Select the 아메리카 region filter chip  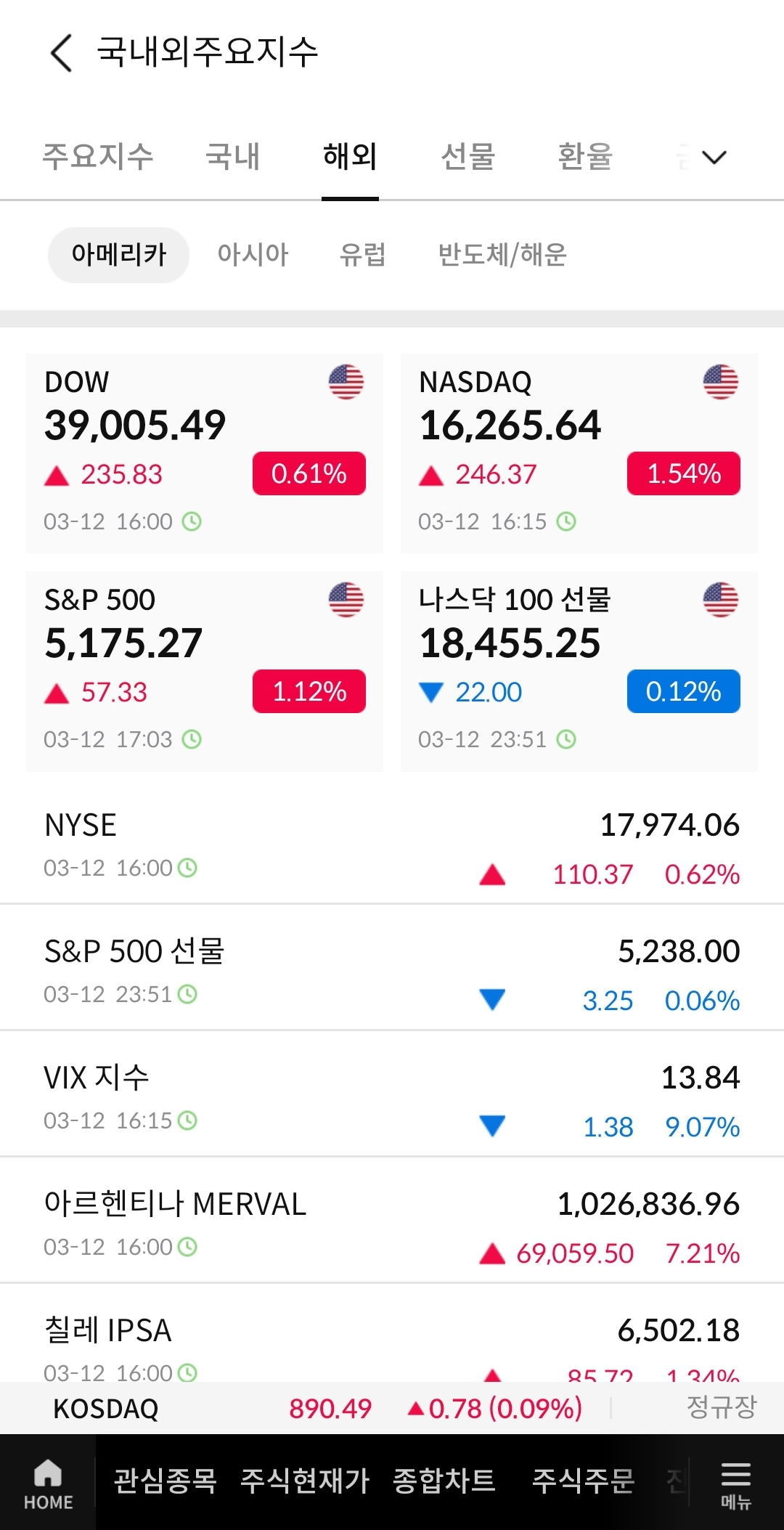tap(118, 255)
